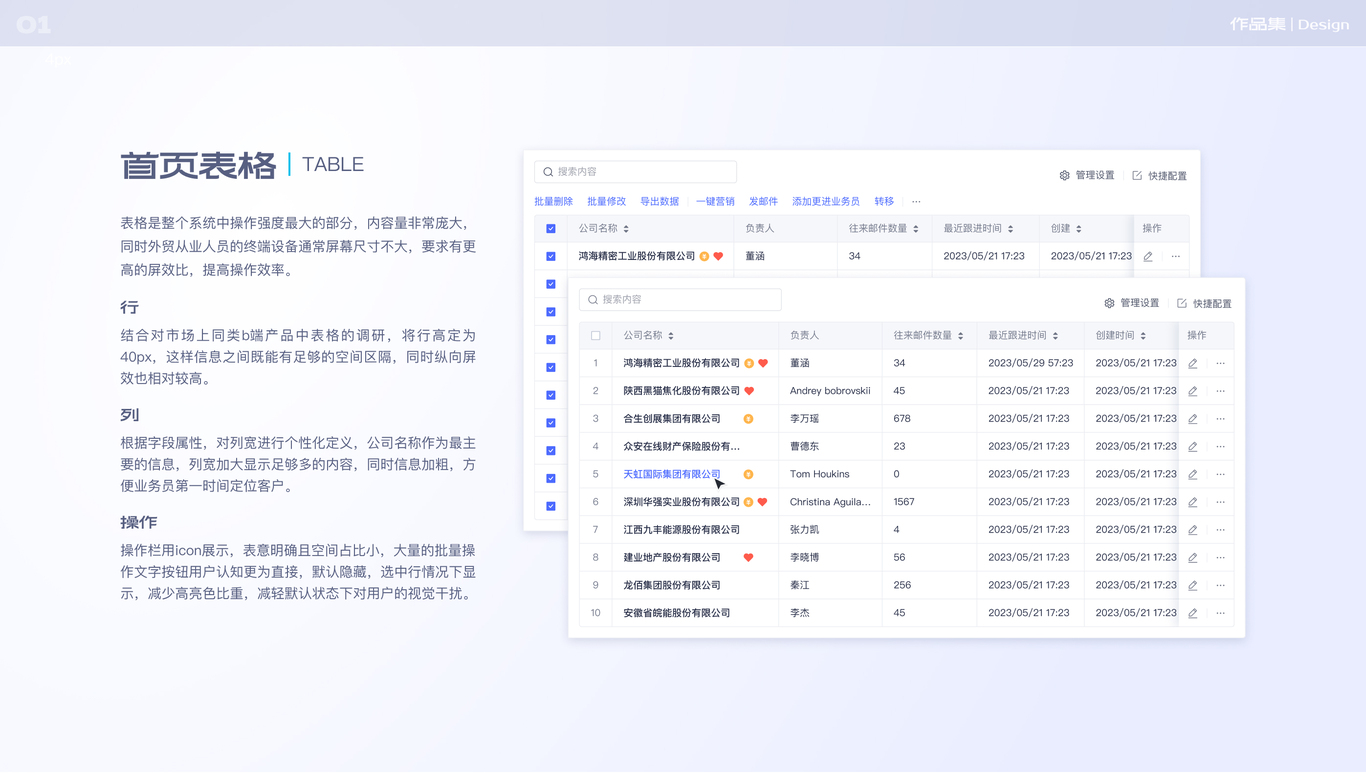Open 快捷配置 in the back table
This screenshot has height=773, width=1366.
pyautogui.click(x=1159, y=176)
